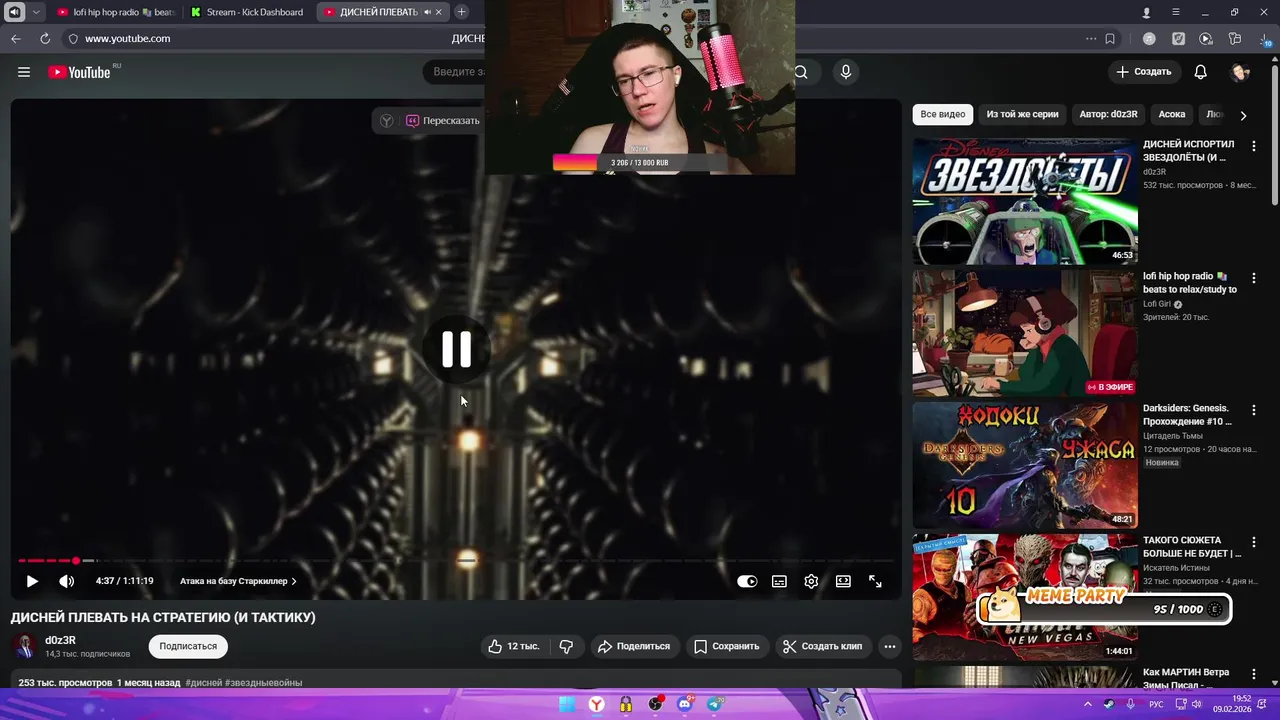Screen dimensions: 1280x720
Task: Switch to the Stream - Kick Dashboard tab
Action: (248, 12)
